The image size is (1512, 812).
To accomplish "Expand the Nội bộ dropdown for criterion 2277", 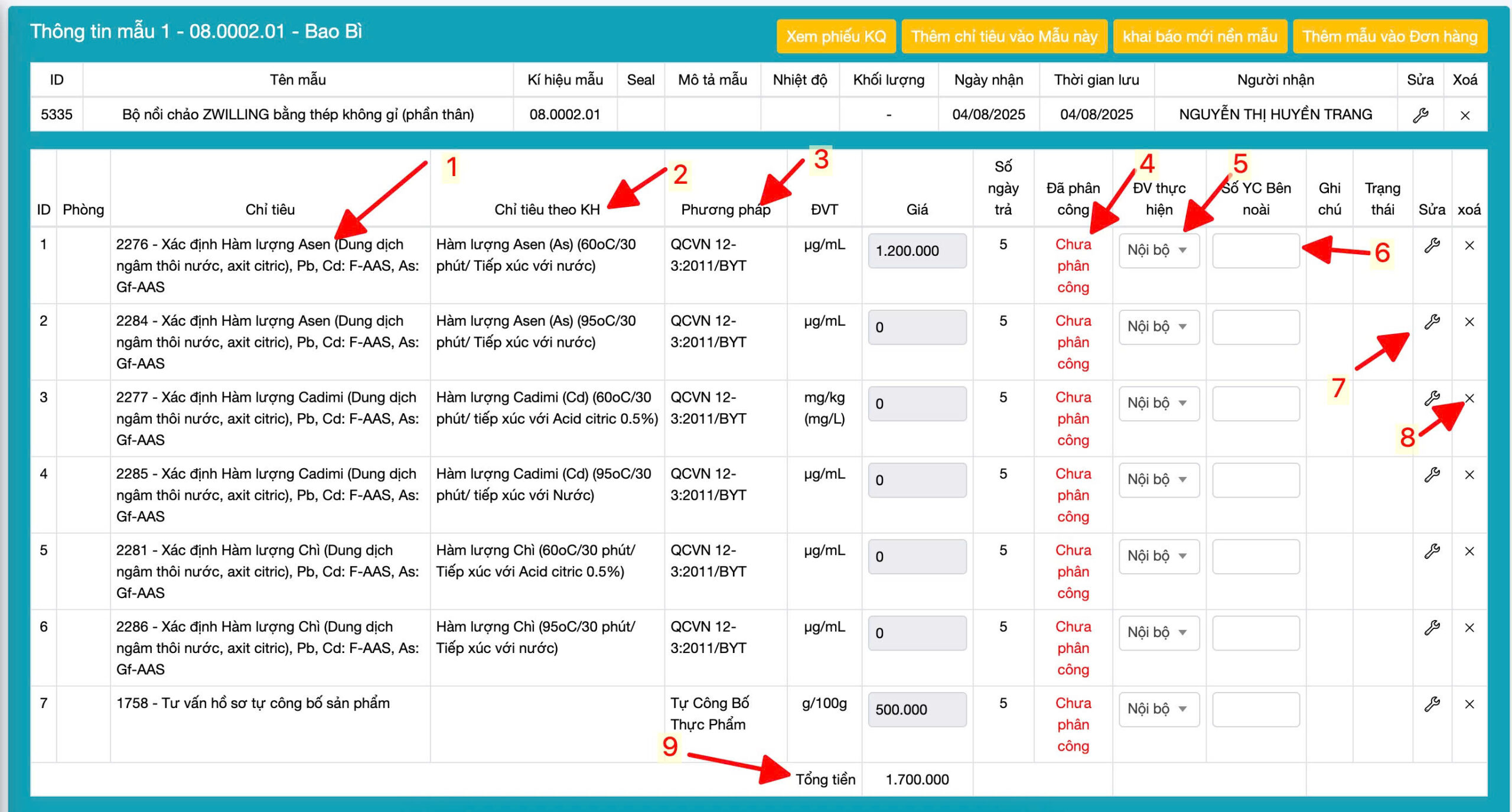I will point(1158,404).
